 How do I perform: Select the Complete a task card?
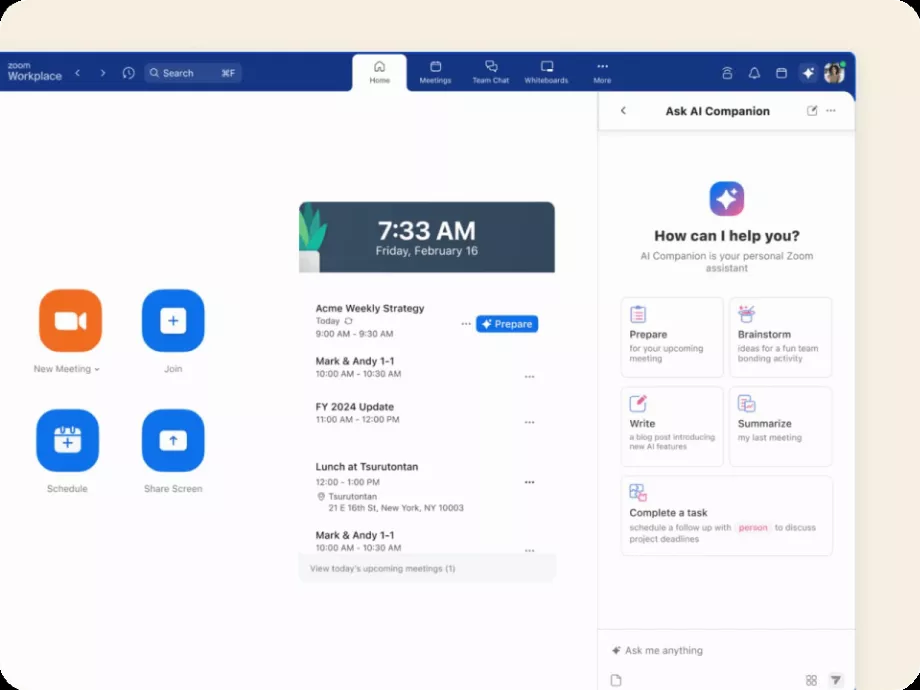coord(727,516)
